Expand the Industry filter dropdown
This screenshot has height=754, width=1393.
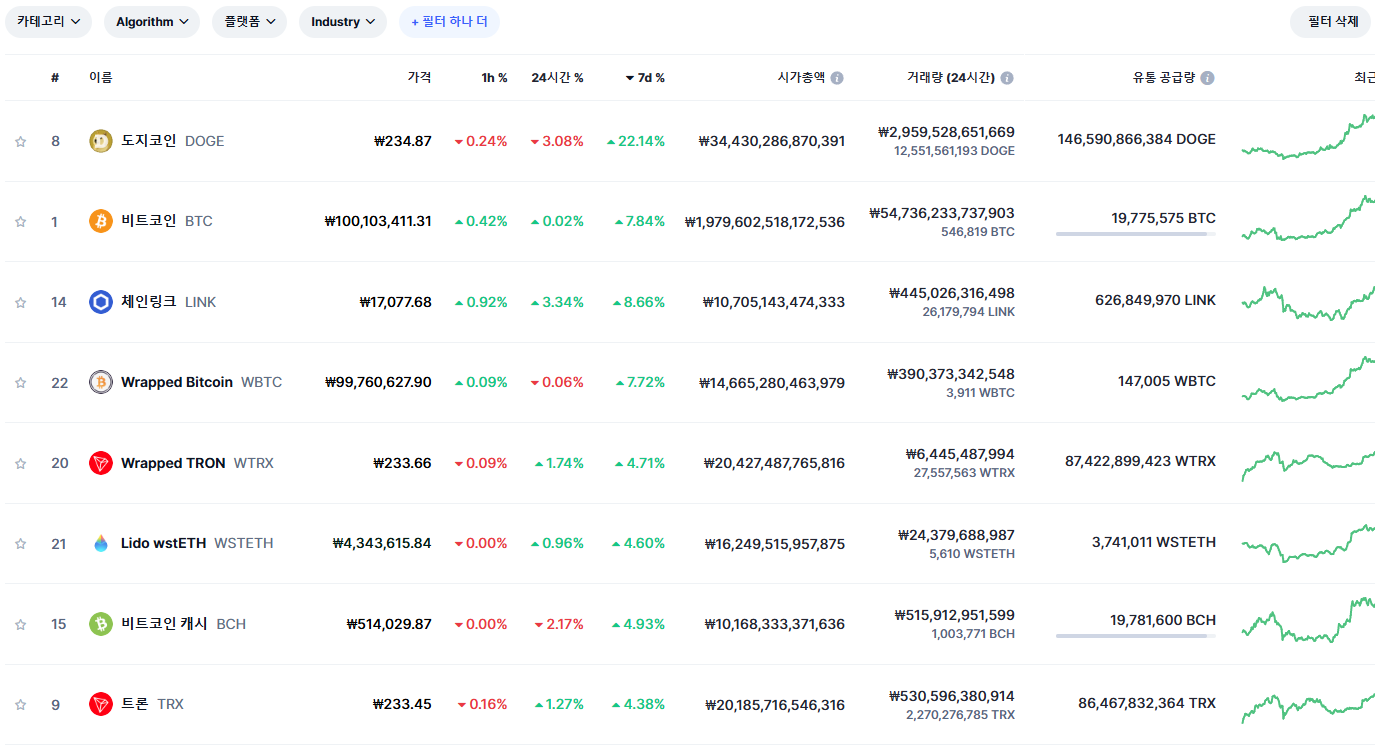click(x=343, y=22)
